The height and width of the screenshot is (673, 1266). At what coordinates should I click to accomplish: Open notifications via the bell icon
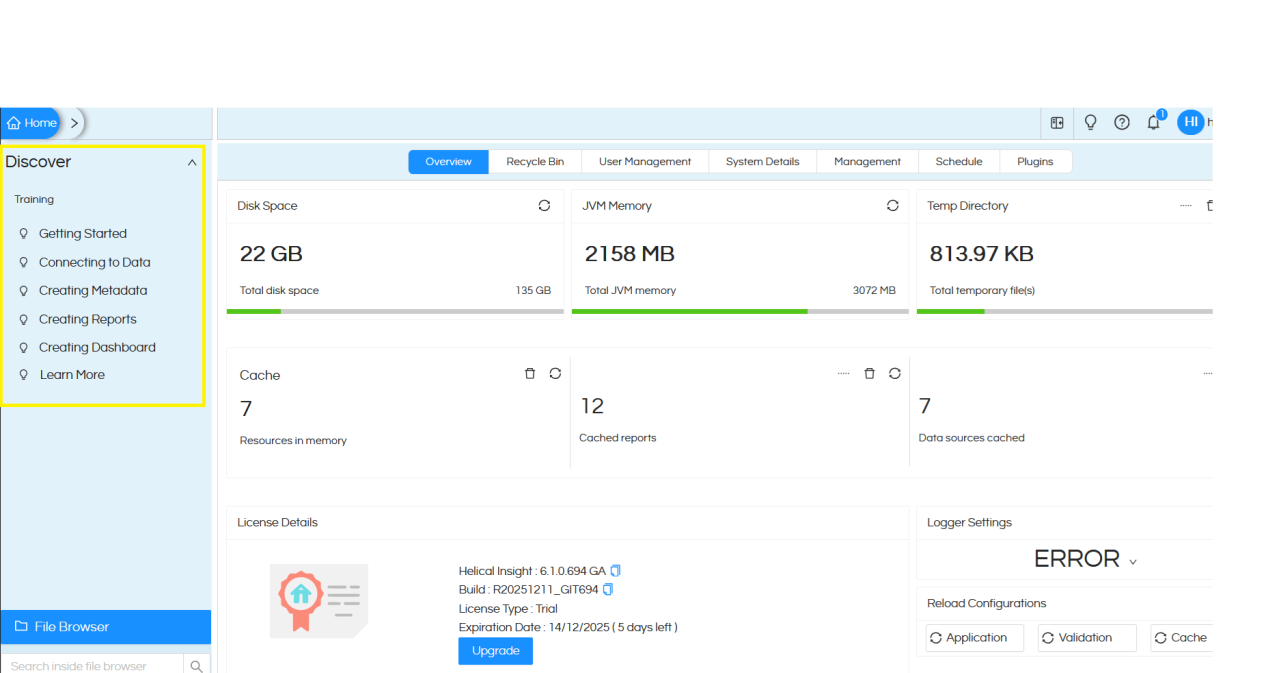(x=1153, y=122)
